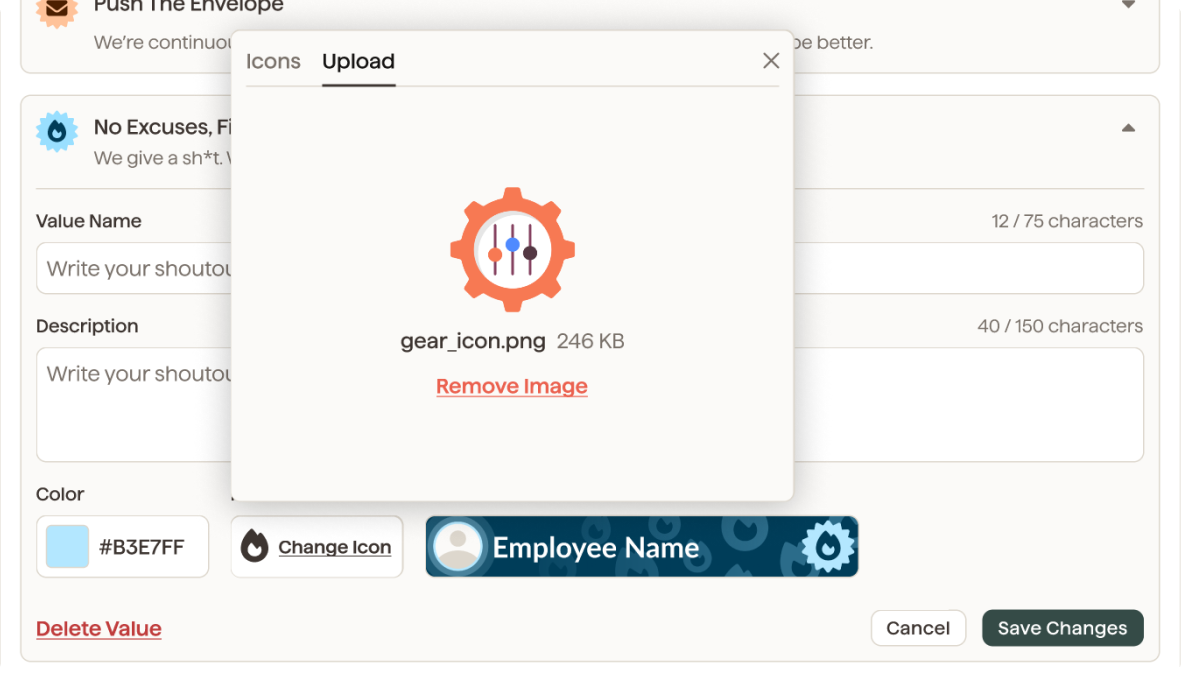Click the Value Name input field
This screenshot has width=1181, height=677.
(x=590, y=268)
